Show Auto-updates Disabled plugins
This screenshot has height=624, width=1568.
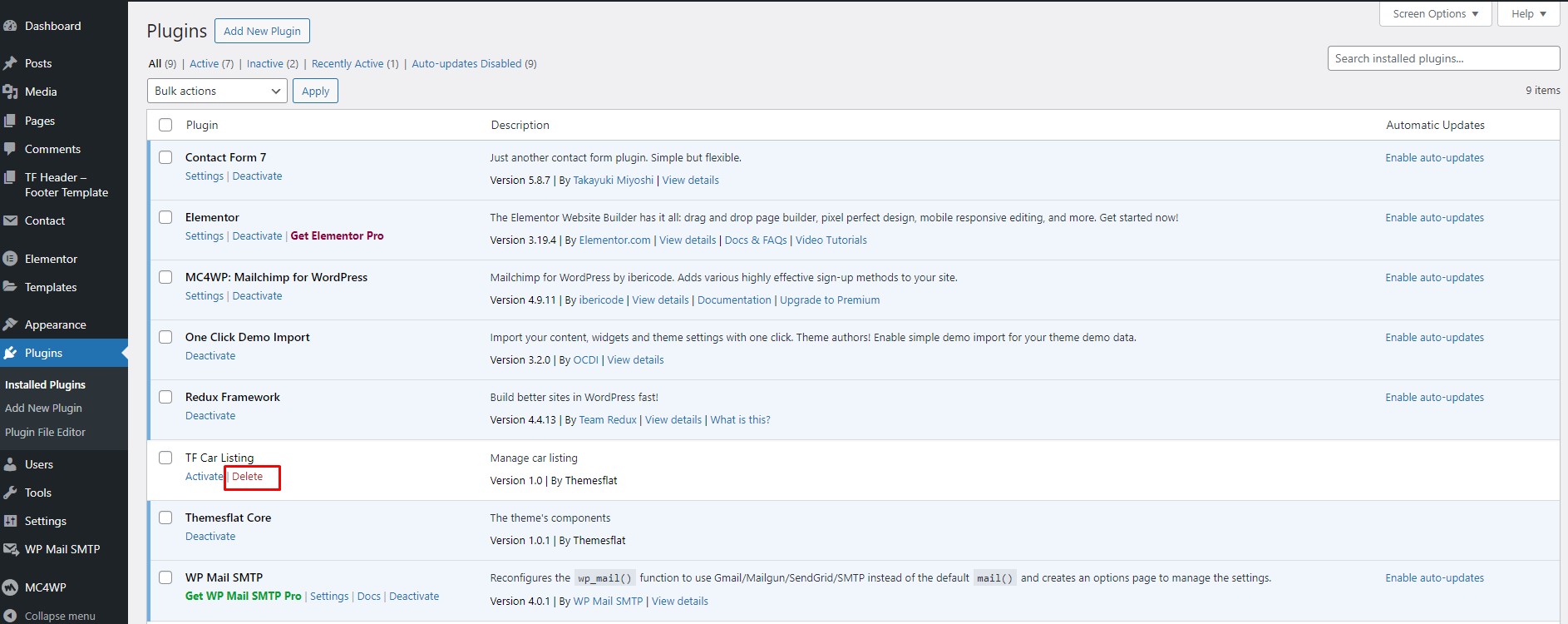click(x=474, y=63)
